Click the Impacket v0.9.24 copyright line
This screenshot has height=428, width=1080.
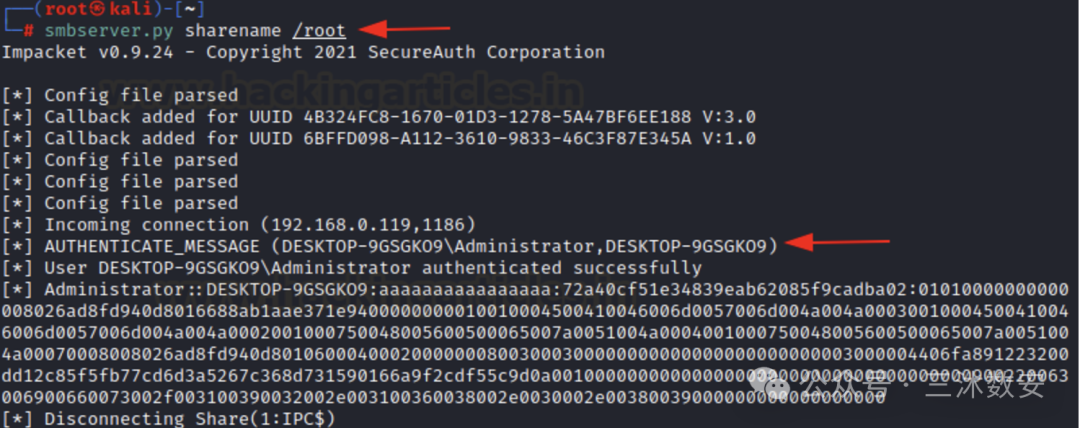(x=303, y=52)
